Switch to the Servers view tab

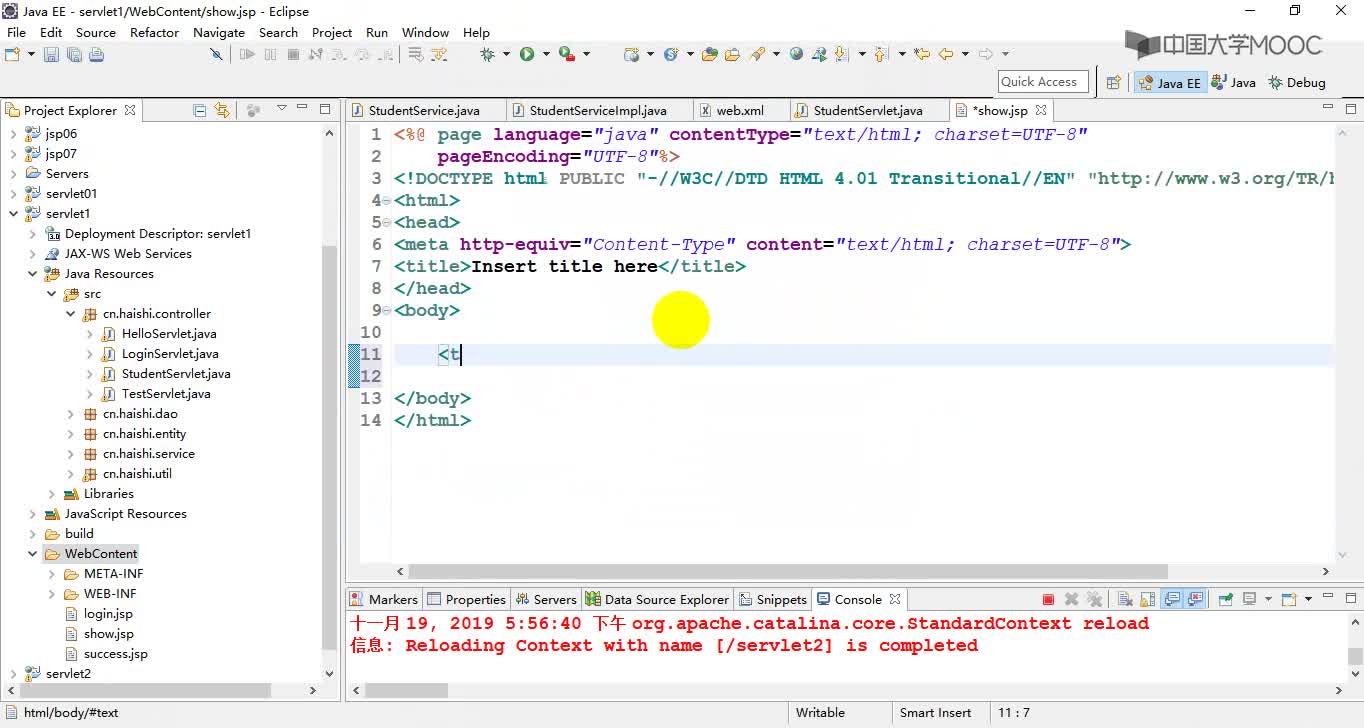pyautogui.click(x=545, y=600)
